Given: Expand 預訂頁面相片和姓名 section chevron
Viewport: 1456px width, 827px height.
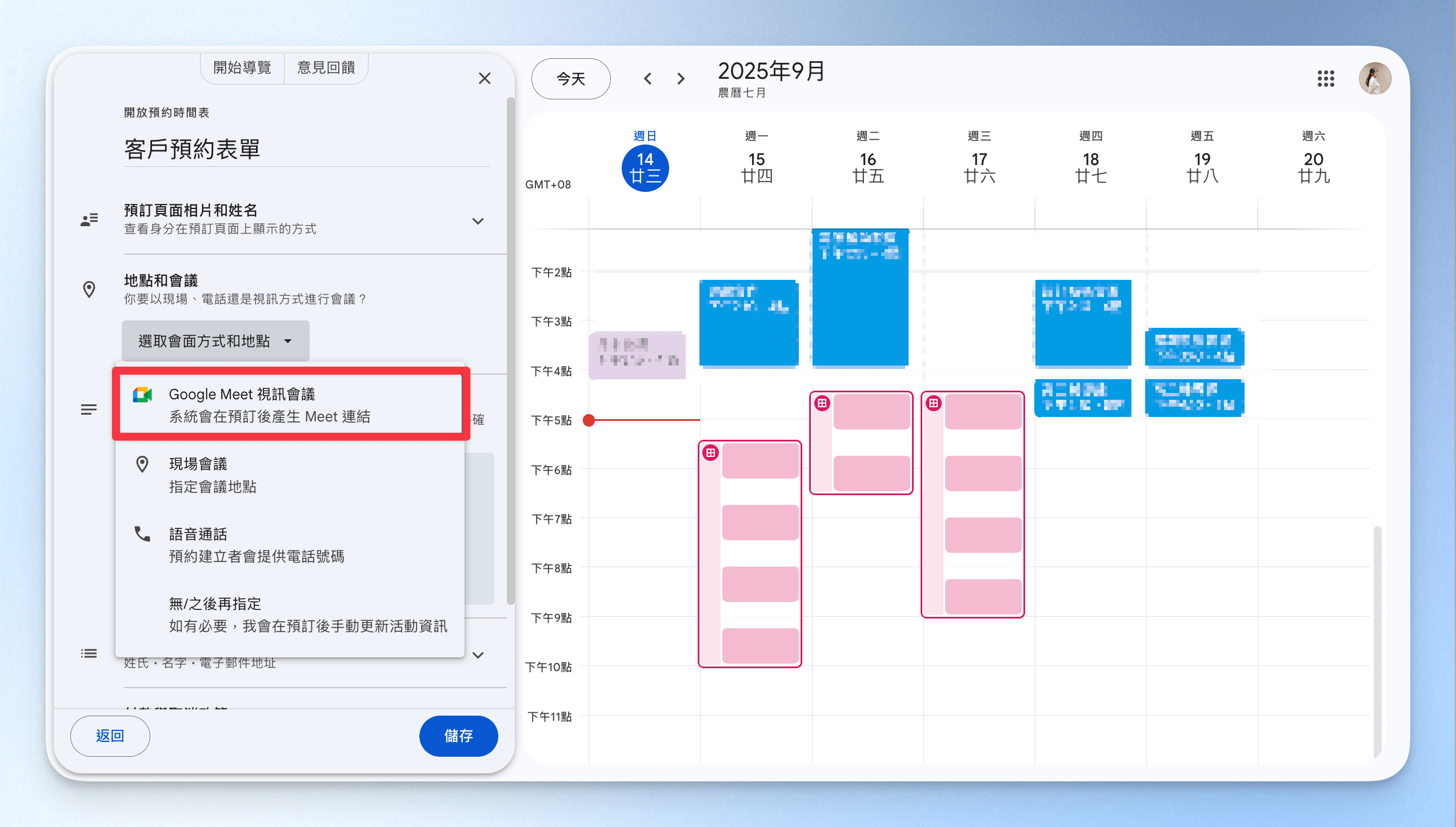Looking at the screenshot, I should [x=478, y=221].
